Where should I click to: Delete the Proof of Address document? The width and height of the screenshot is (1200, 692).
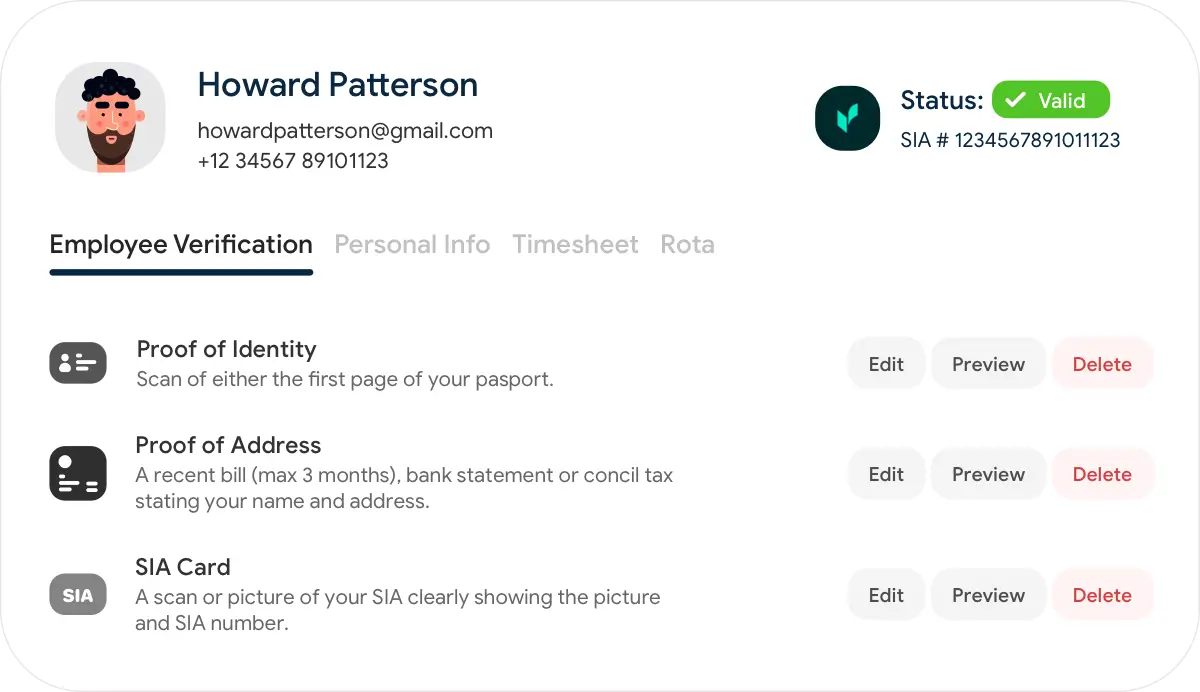(x=1102, y=474)
